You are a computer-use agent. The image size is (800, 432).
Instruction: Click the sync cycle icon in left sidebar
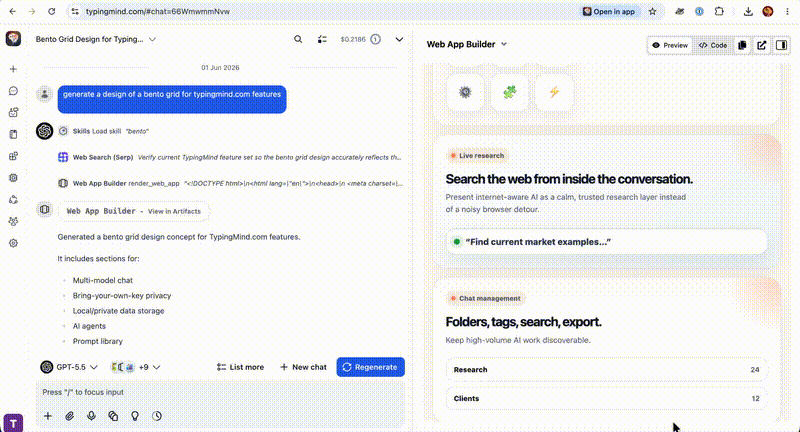click(x=13, y=199)
